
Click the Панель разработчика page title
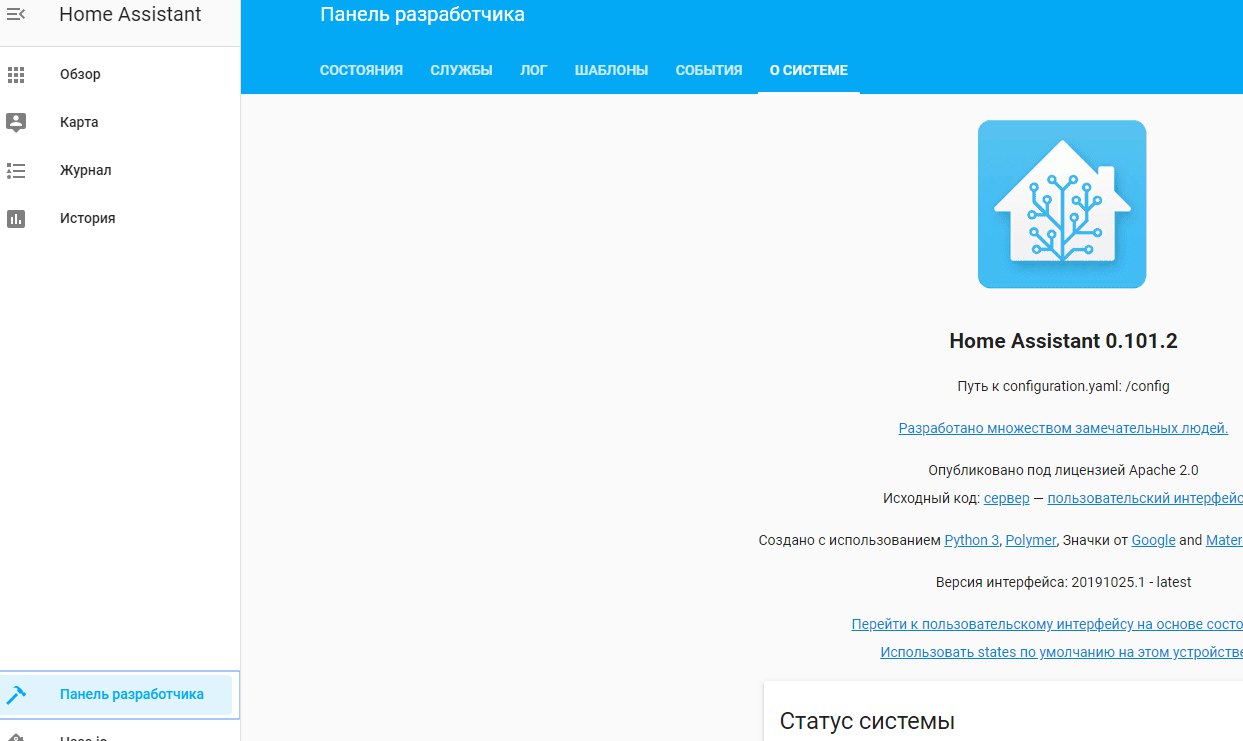[422, 15]
